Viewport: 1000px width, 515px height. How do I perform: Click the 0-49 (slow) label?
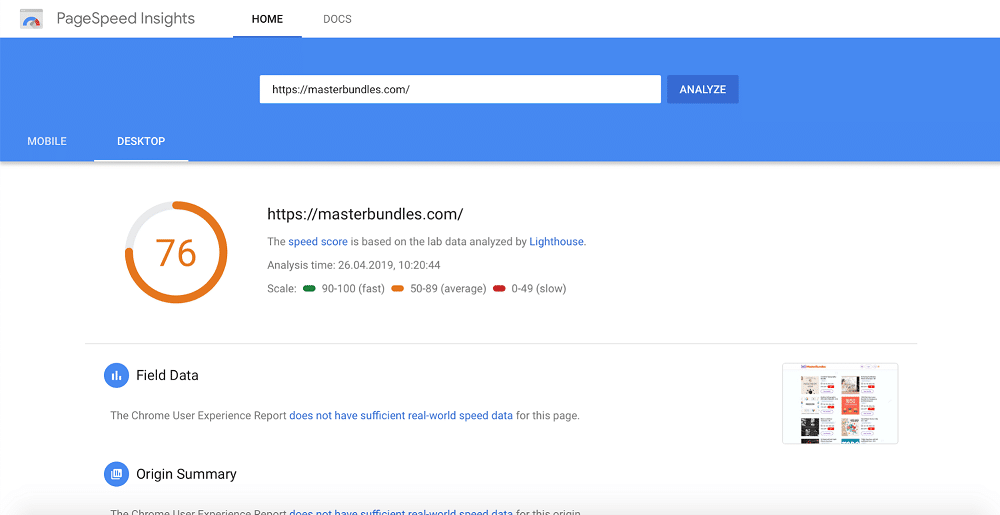point(539,289)
